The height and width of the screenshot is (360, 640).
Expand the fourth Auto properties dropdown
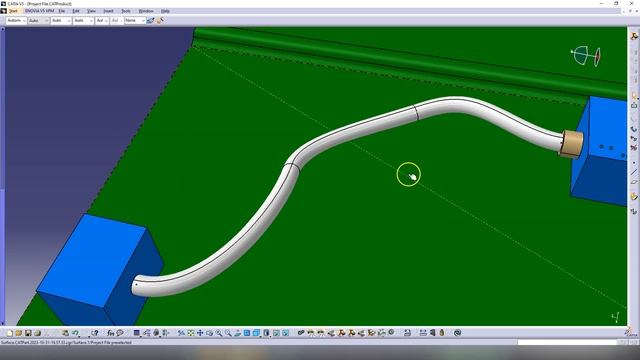(x=83, y=20)
